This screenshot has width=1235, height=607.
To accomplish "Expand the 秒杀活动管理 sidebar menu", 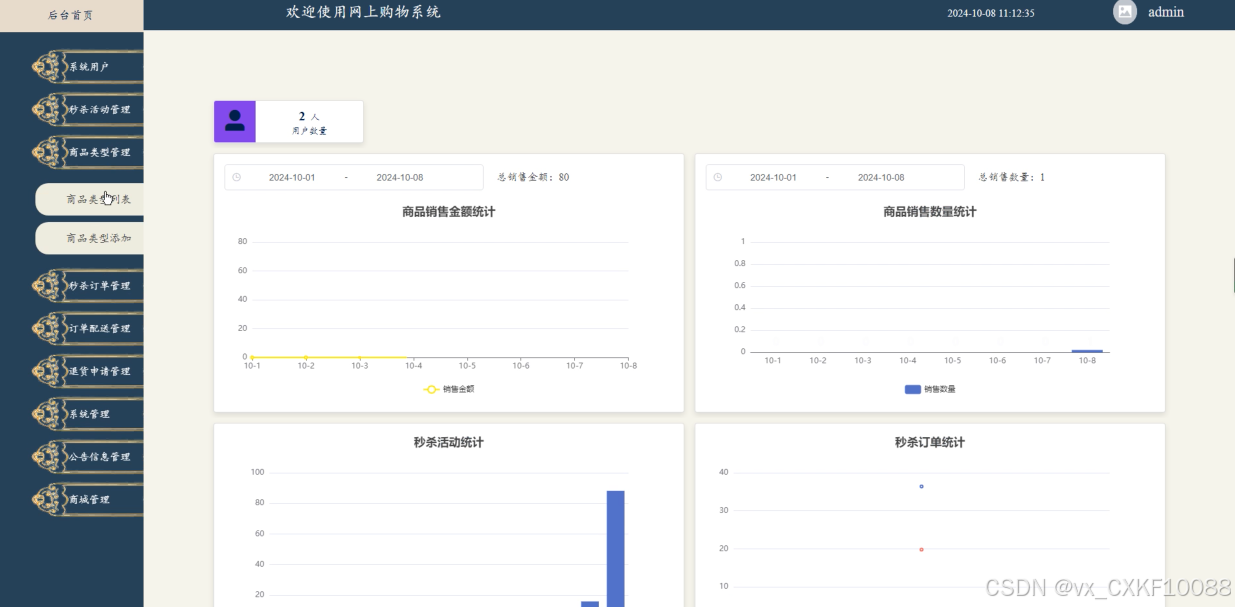I will click(x=88, y=110).
